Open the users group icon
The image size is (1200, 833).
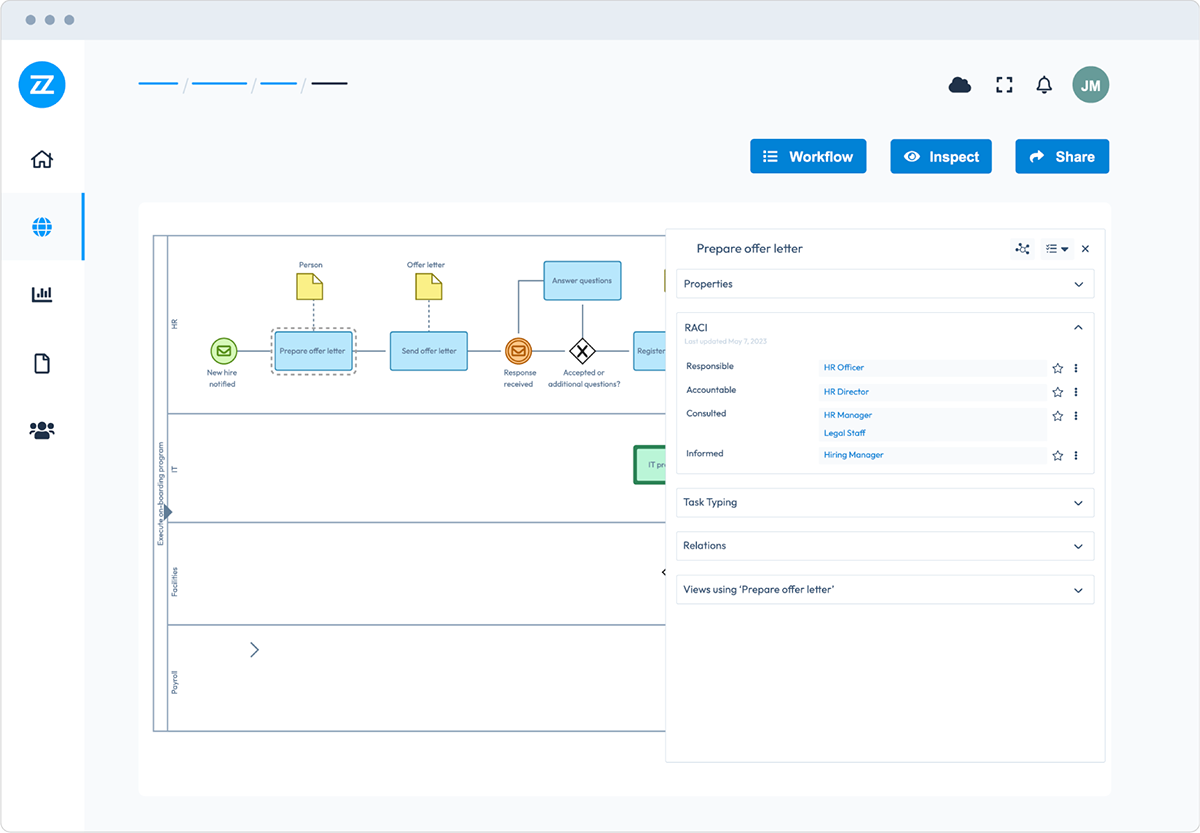[x=42, y=430]
